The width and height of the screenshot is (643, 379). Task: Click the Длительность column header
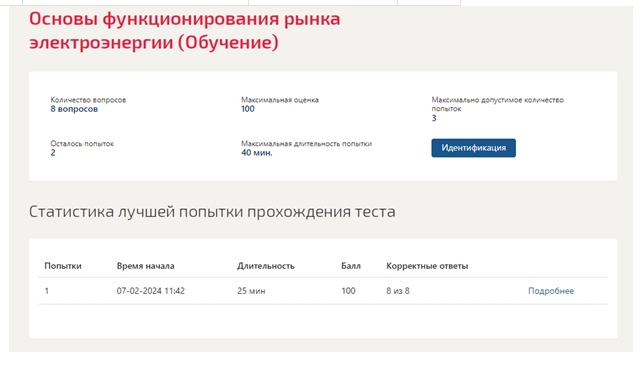[266, 266]
